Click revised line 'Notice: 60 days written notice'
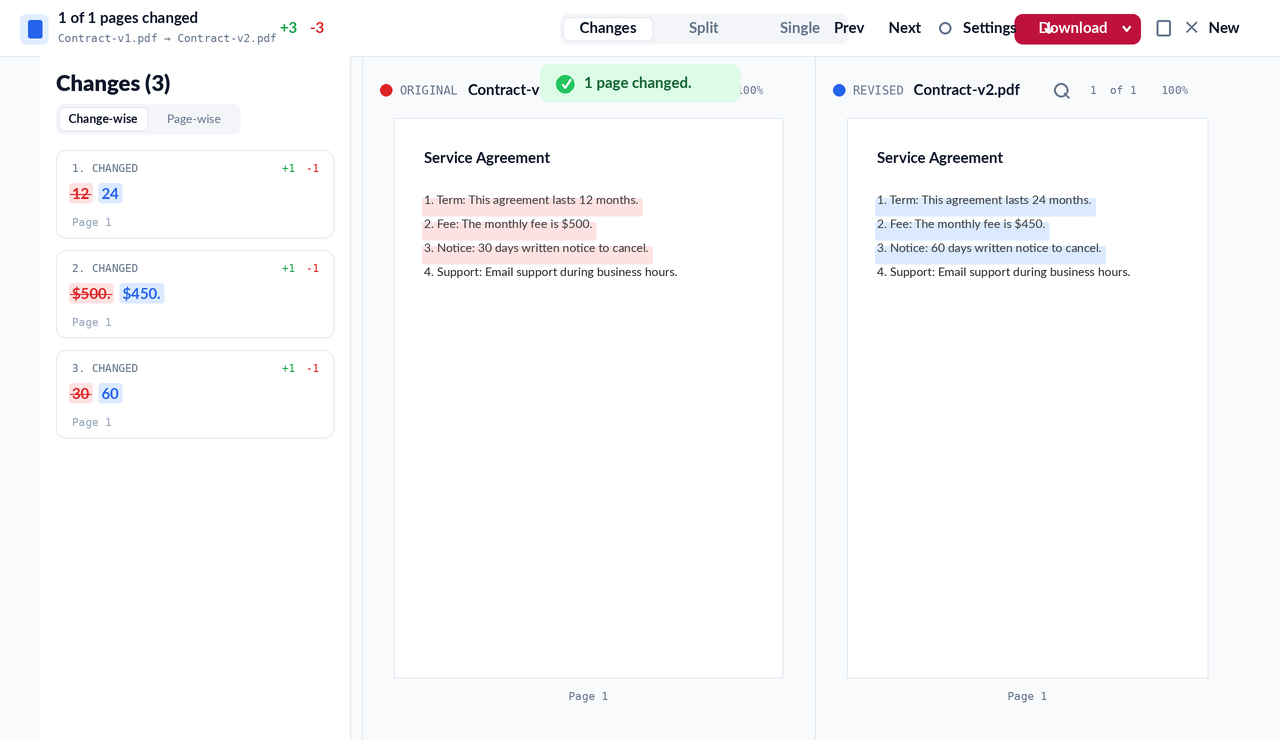 click(x=989, y=248)
